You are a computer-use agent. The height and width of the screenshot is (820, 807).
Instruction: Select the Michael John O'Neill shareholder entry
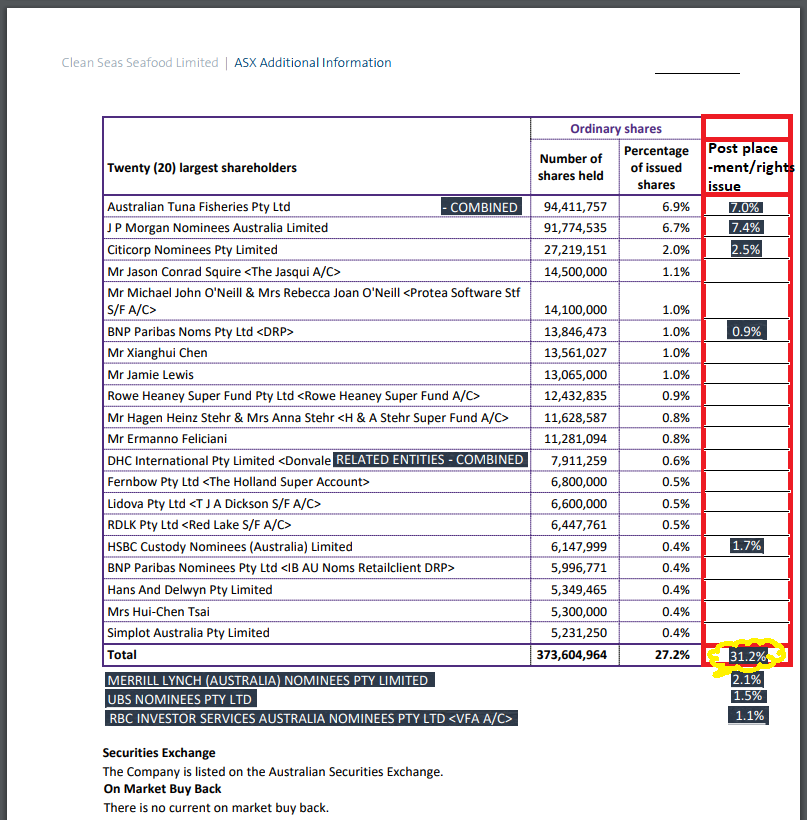314,301
